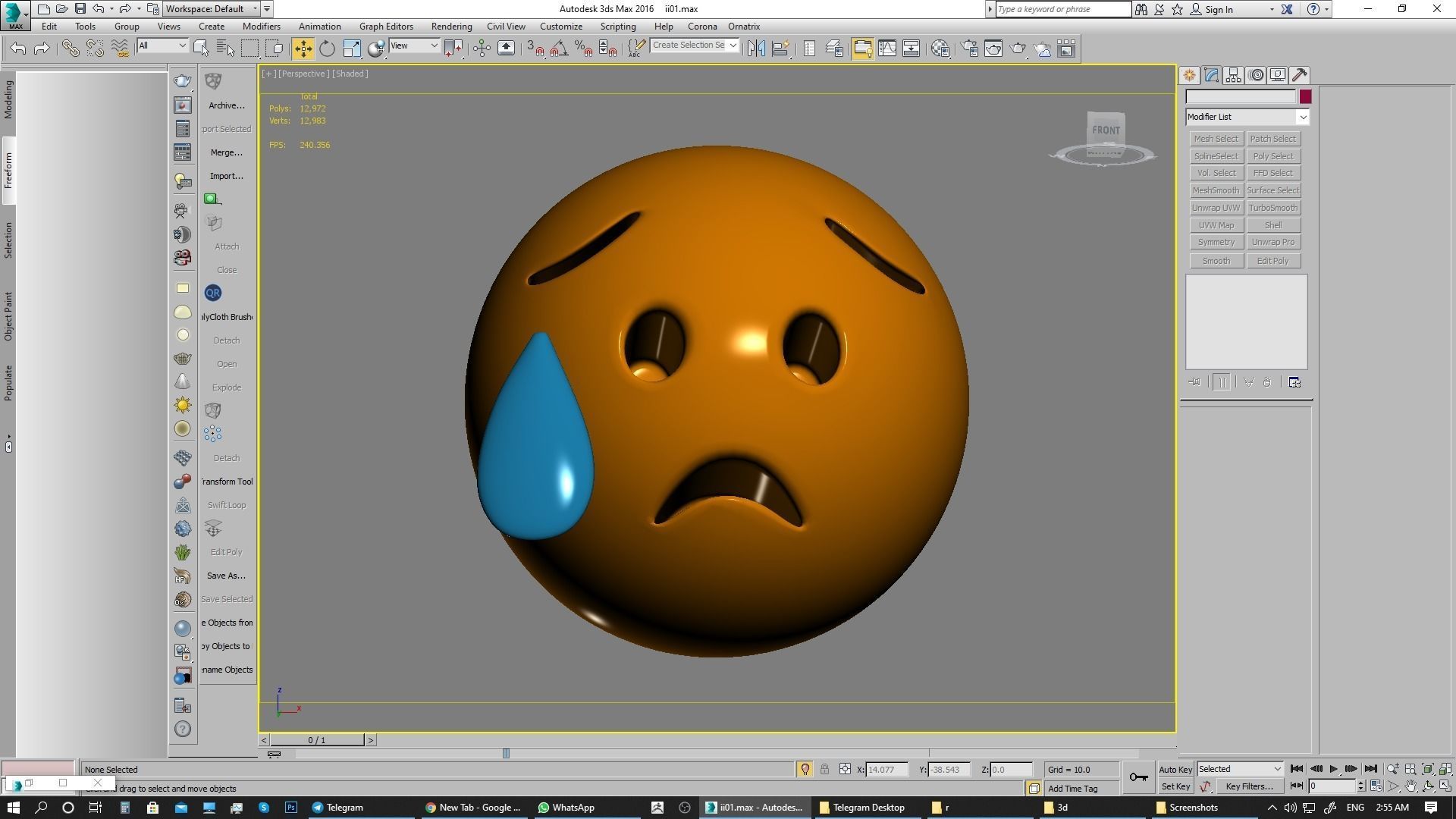Toggle the Ribbon toolbar button
Image resolution: width=1456 pixels, height=819 pixels.
[x=862, y=49]
